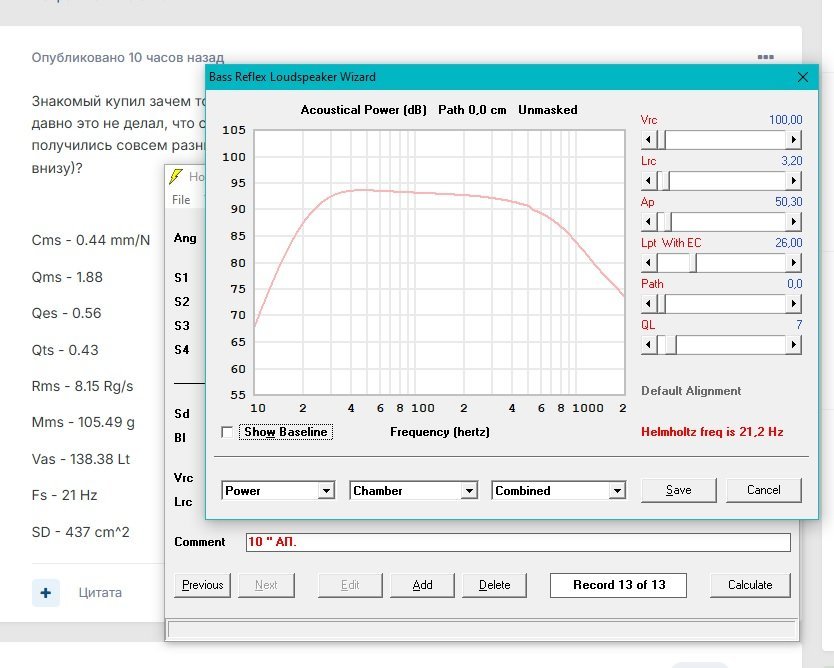The height and width of the screenshot is (668, 834).
Task: Click the Delete record button
Action: tap(494, 585)
